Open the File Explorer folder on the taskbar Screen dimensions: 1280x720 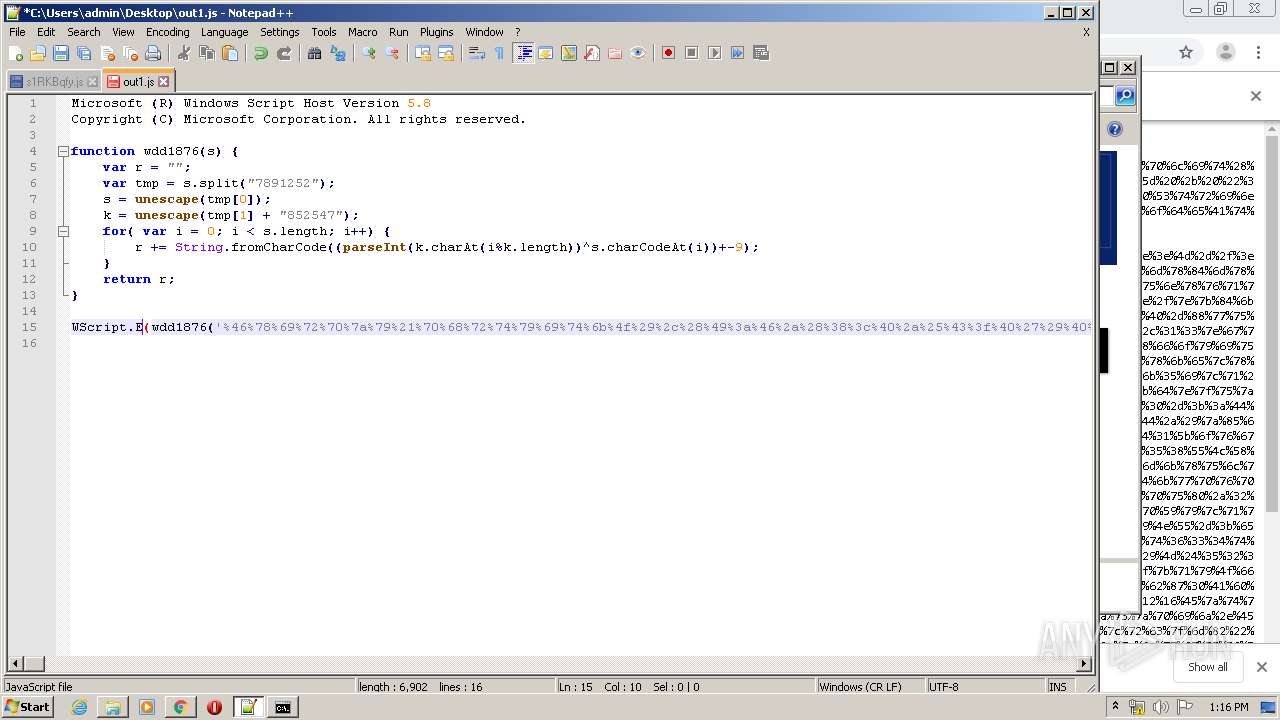point(113,707)
